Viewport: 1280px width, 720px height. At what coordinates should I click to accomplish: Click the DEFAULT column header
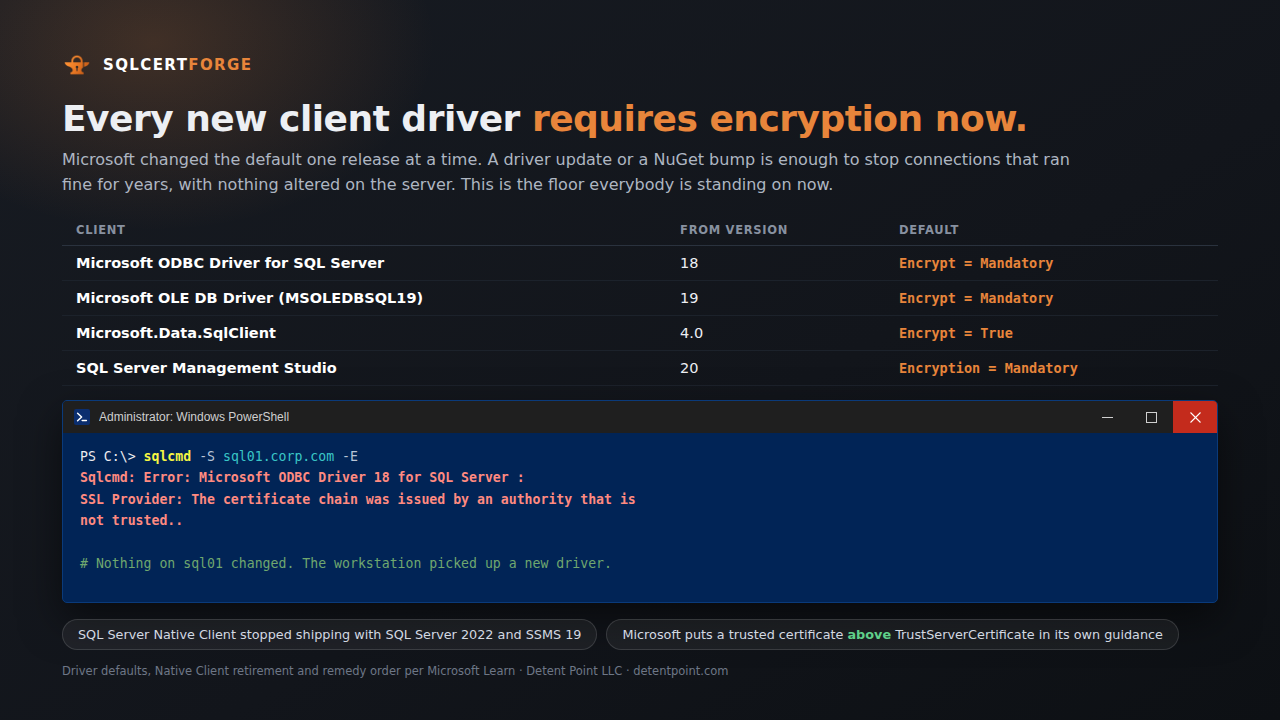(929, 230)
